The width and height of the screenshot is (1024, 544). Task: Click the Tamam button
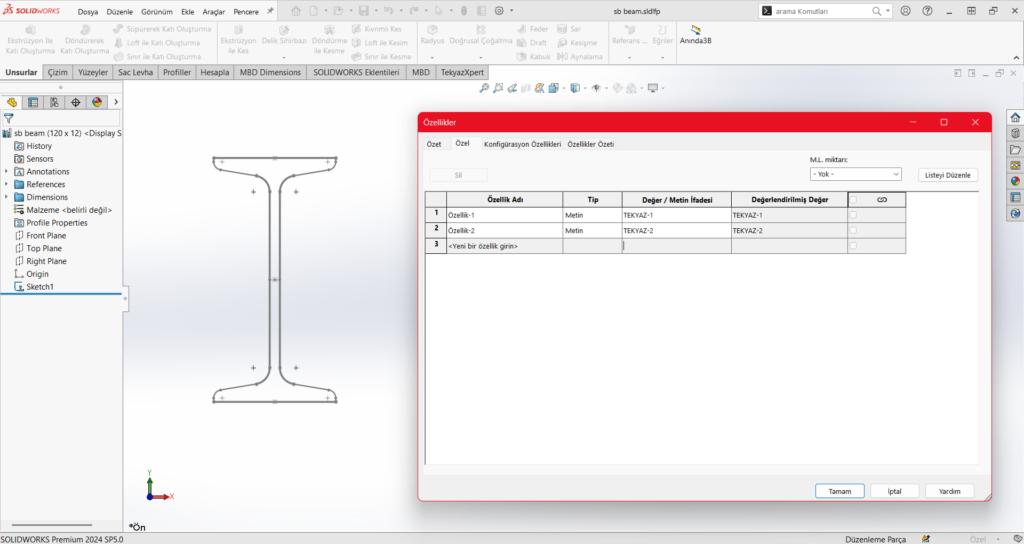click(x=840, y=491)
